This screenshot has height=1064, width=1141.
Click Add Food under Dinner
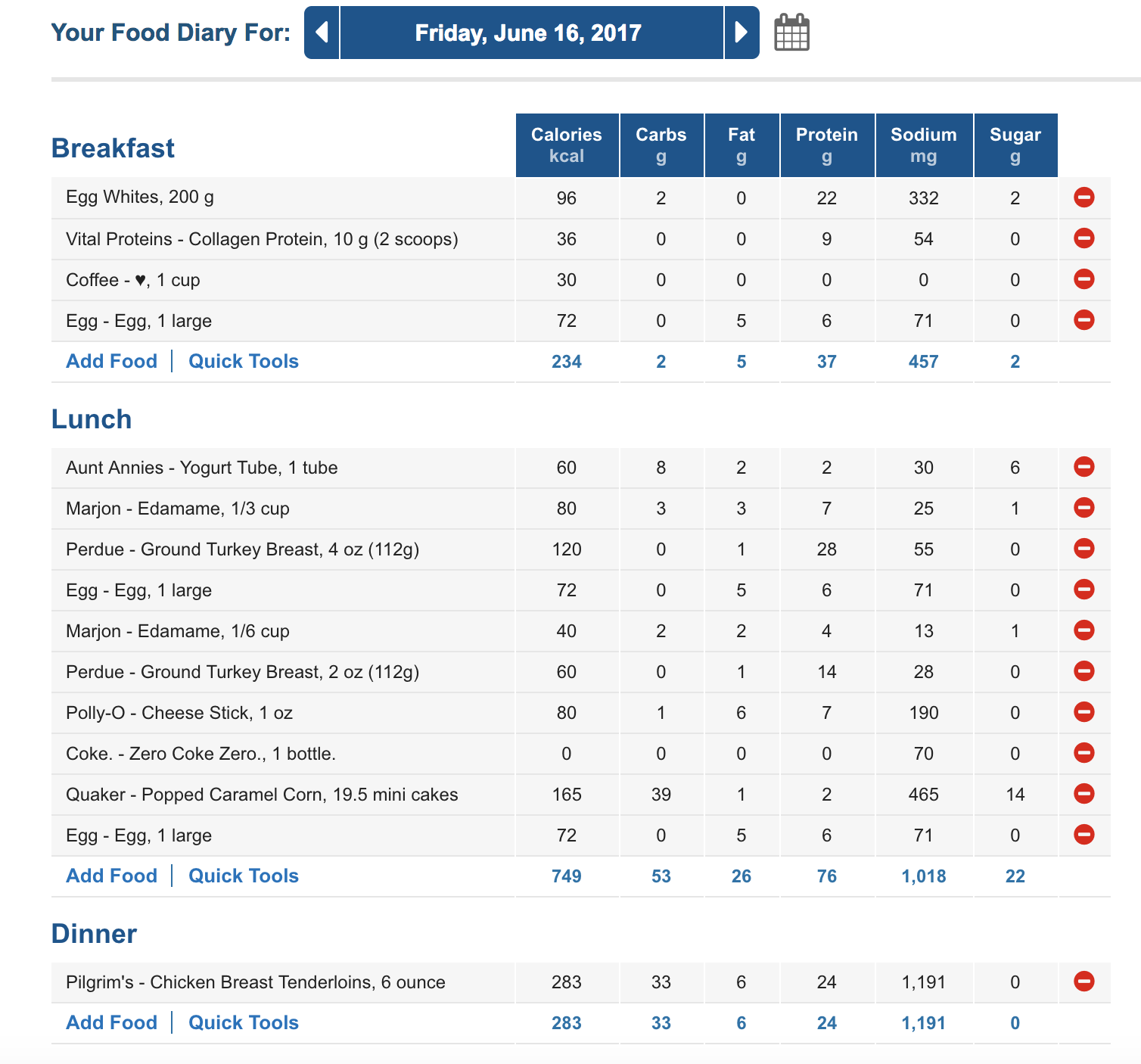click(112, 1022)
